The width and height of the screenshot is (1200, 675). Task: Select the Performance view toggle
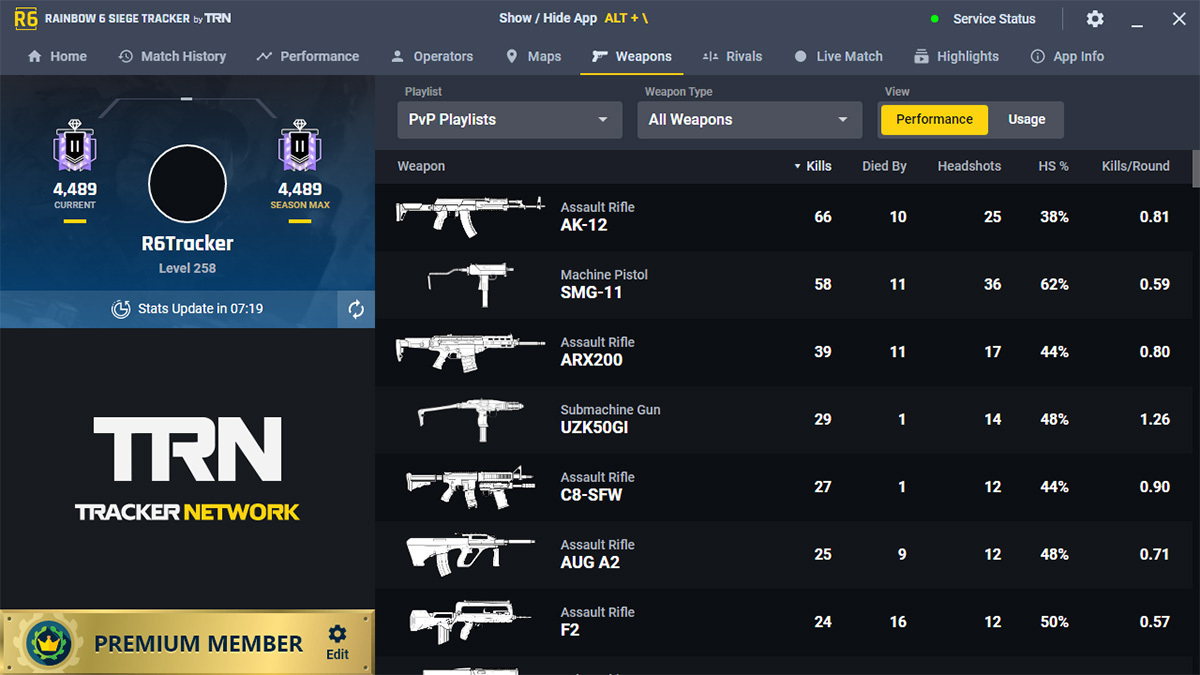(933, 119)
